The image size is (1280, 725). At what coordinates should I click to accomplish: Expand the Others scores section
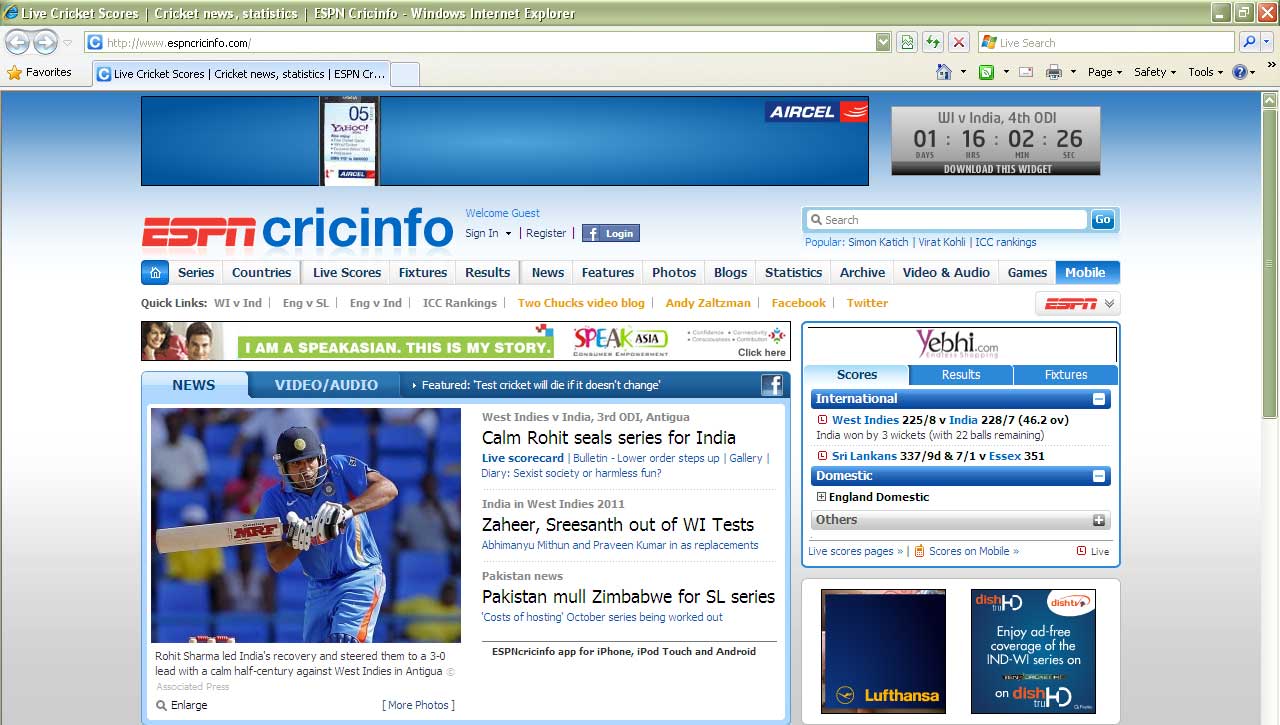(x=1099, y=520)
